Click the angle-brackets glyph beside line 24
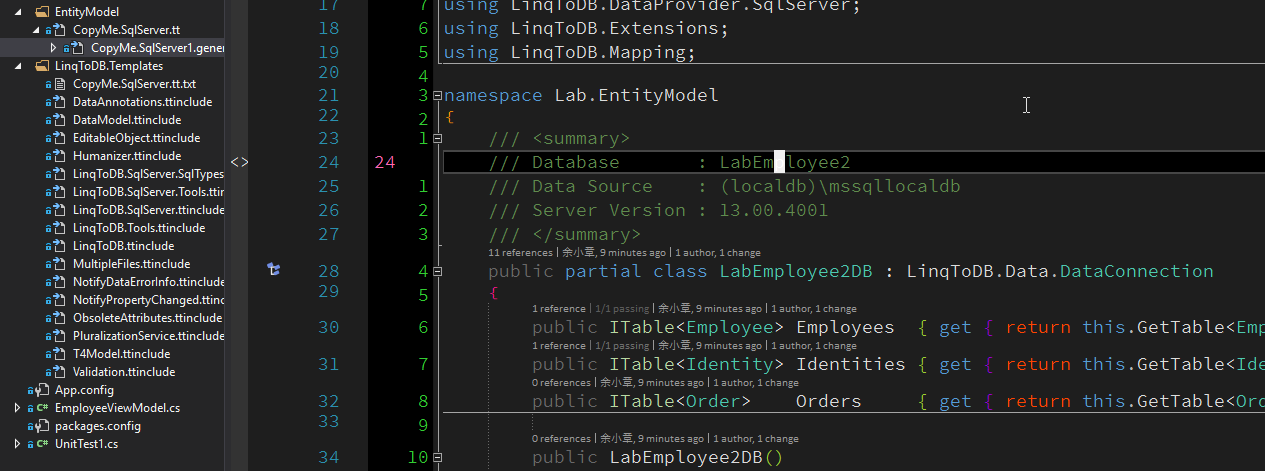1265x471 pixels. point(239,161)
